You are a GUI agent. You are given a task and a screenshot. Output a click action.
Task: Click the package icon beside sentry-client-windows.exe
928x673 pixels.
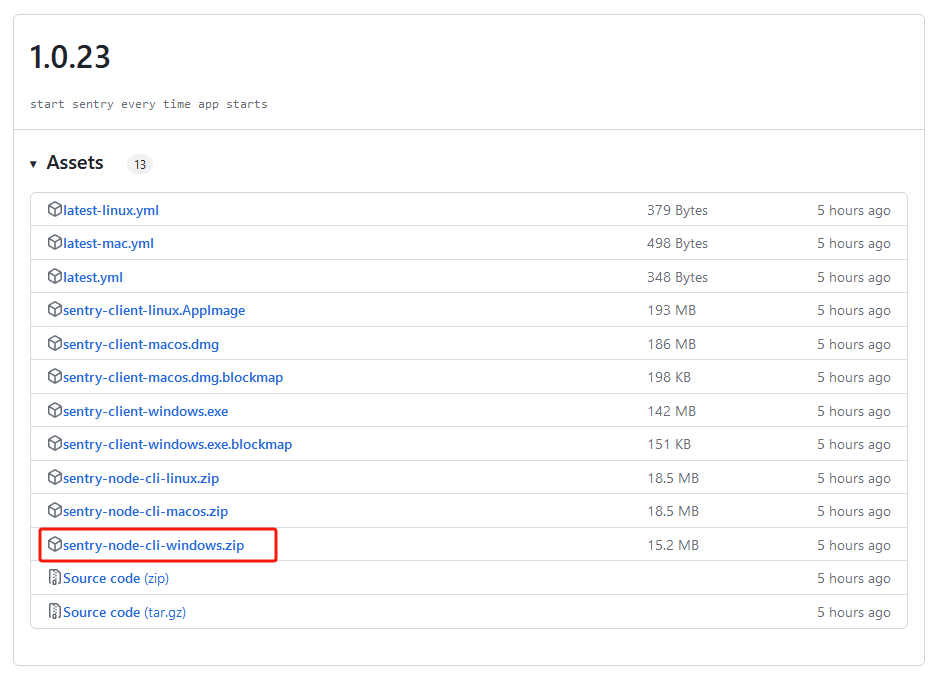54,410
